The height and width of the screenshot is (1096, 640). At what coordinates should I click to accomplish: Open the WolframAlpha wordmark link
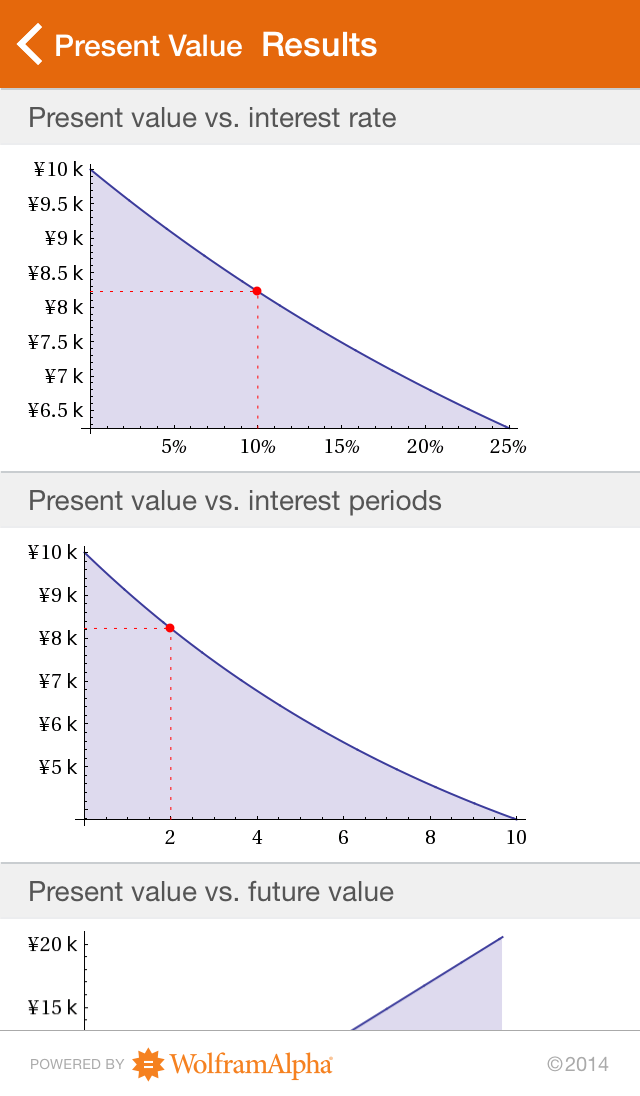pyautogui.click(x=250, y=1065)
